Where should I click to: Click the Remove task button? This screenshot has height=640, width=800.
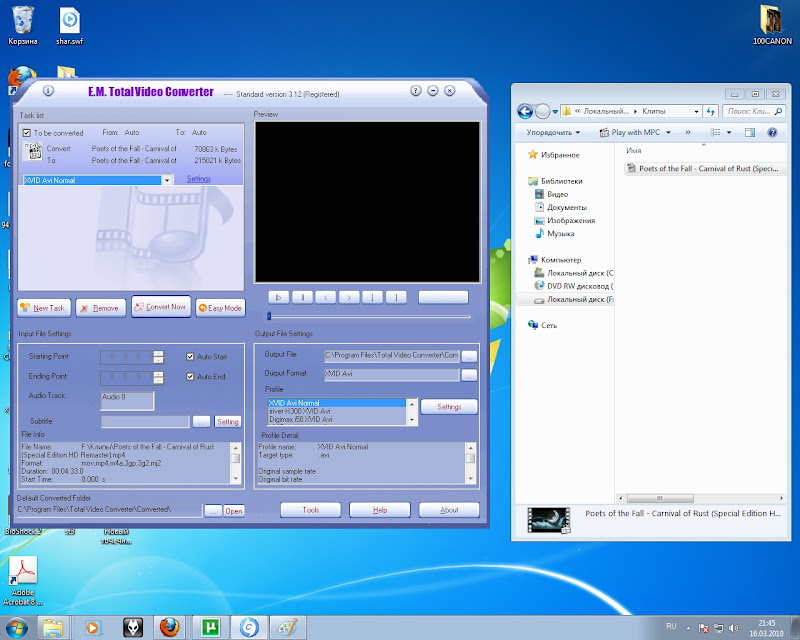point(100,308)
